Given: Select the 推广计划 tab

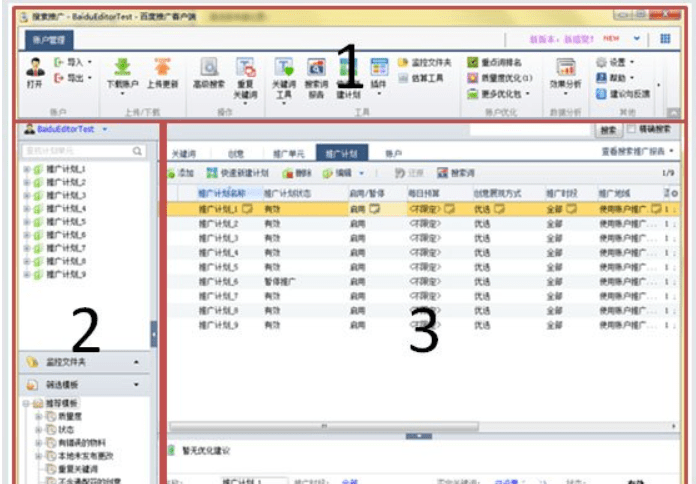Looking at the screenshot, I should (x=342, y=153).
